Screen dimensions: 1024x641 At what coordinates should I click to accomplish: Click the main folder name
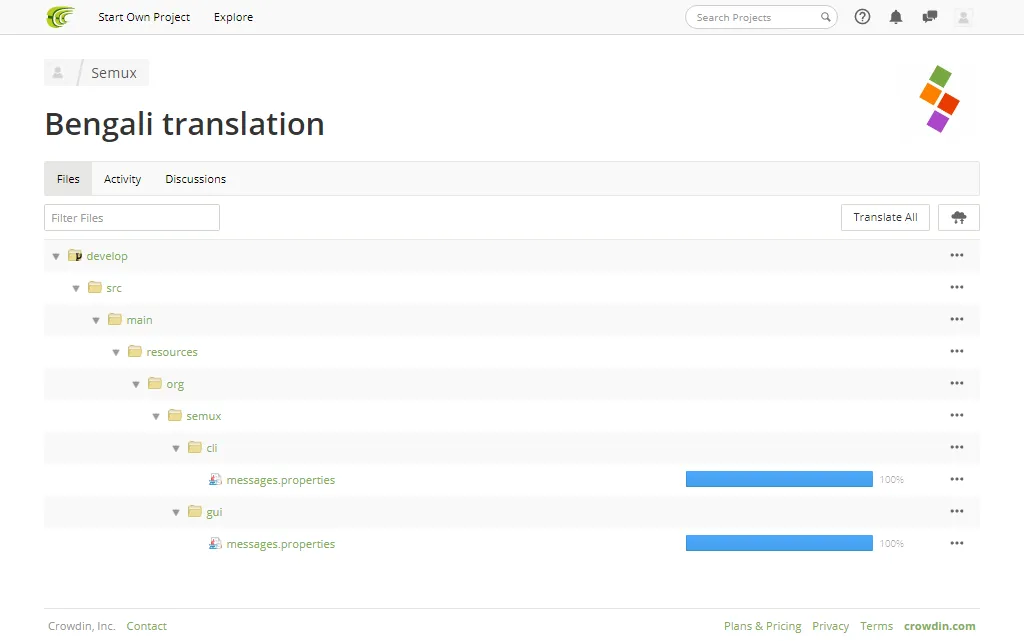(139, 320)
